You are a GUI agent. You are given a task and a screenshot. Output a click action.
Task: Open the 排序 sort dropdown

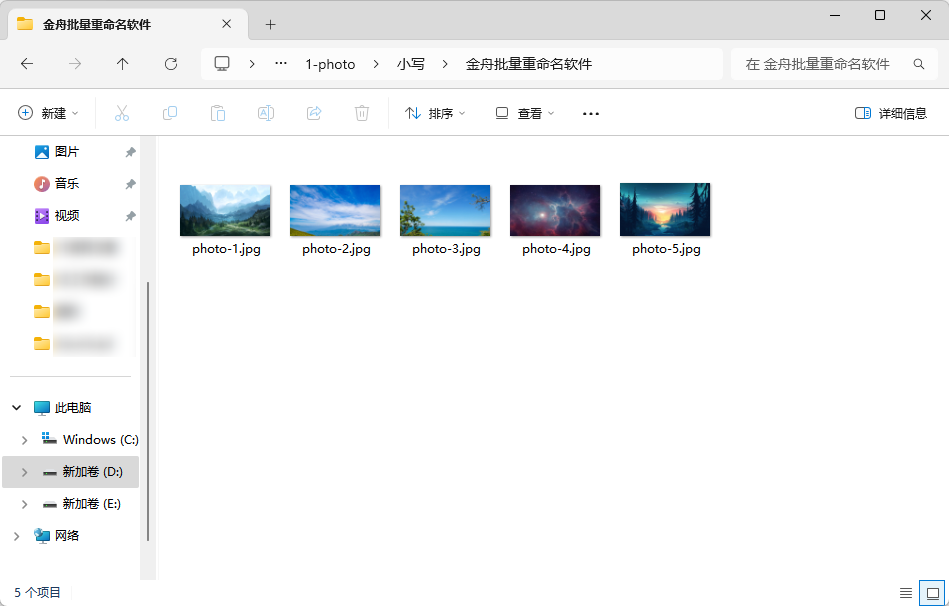point(434,113)
